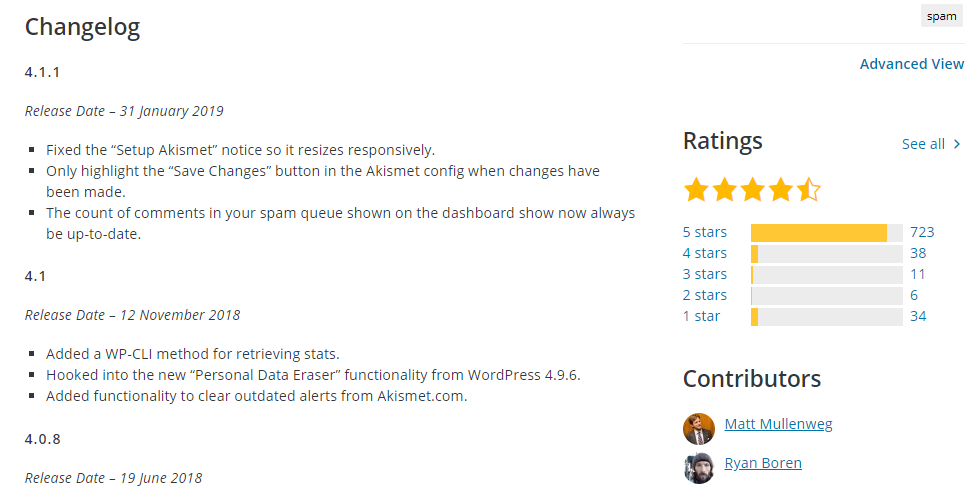This screenshot has width=979, height=491.
Task: Click Ryan Boren's avatar image
Action: click(699, 467)
